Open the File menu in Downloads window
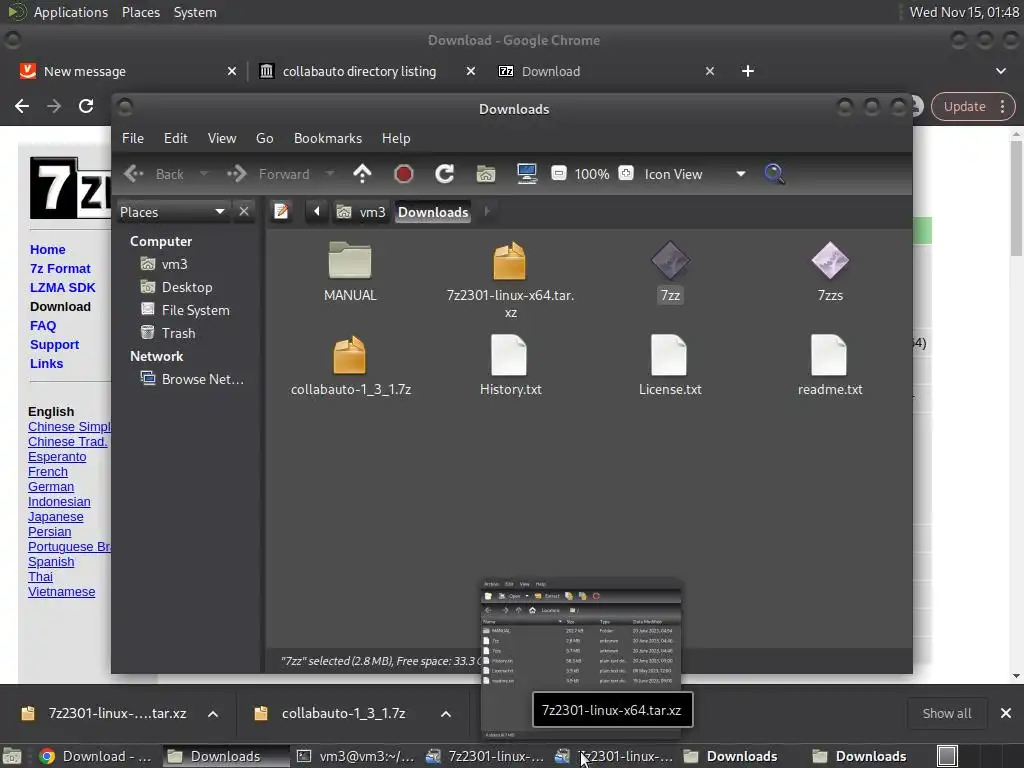 (x=133, y=138)
